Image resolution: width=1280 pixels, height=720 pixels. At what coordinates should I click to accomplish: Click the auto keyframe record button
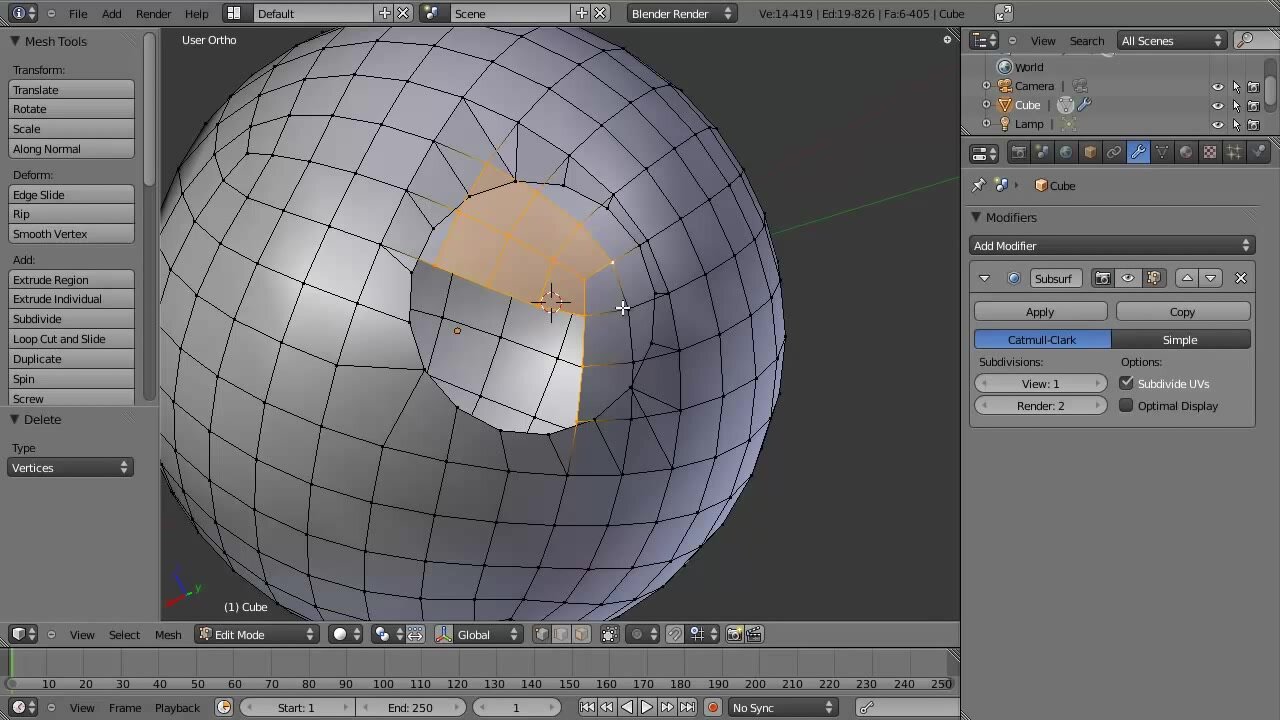click(713, 707)
